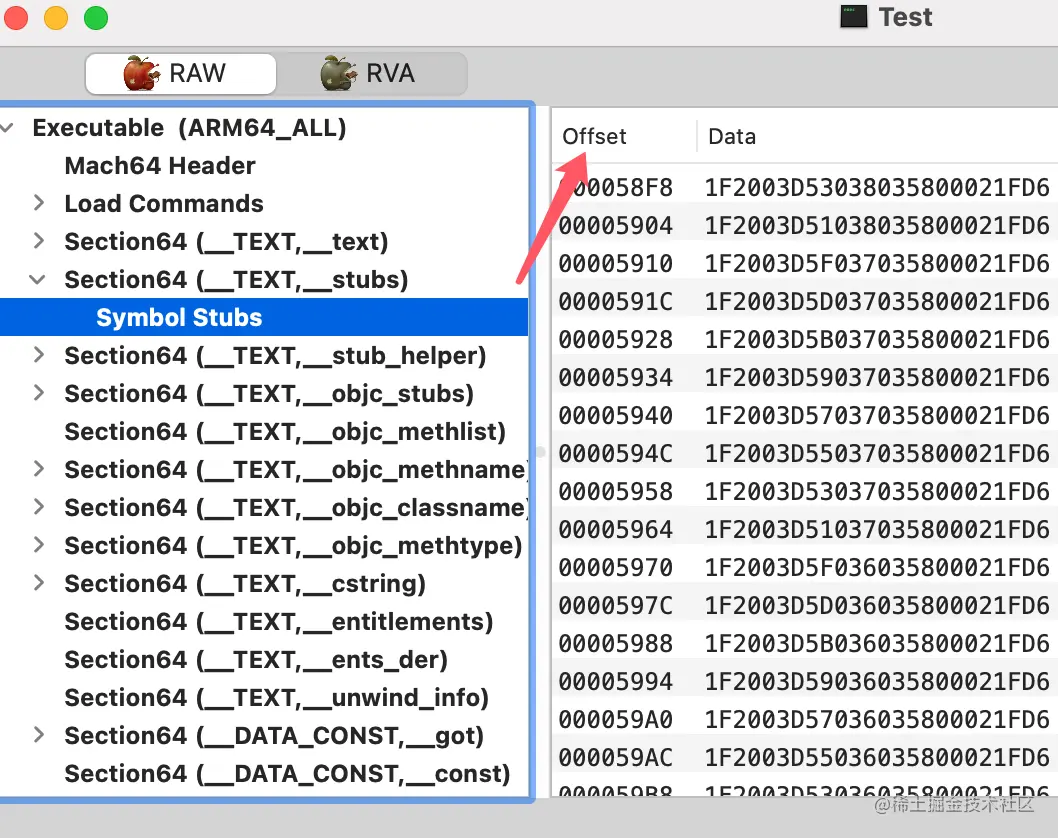
Task: Select offset cell 0000591C
Action: [615, 301]
